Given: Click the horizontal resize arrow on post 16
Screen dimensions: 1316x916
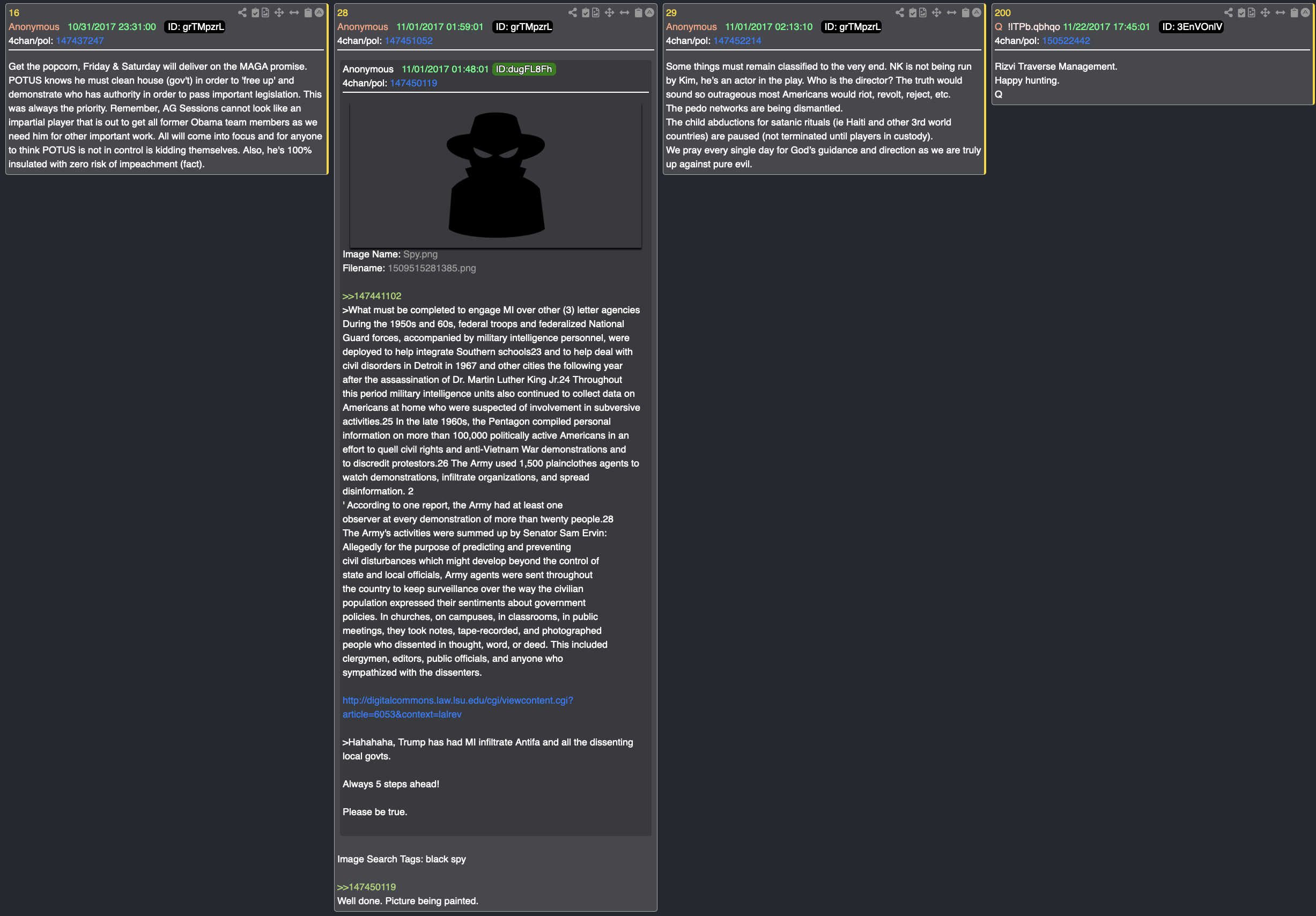Looking at the screenshot, I should (294, 13).
